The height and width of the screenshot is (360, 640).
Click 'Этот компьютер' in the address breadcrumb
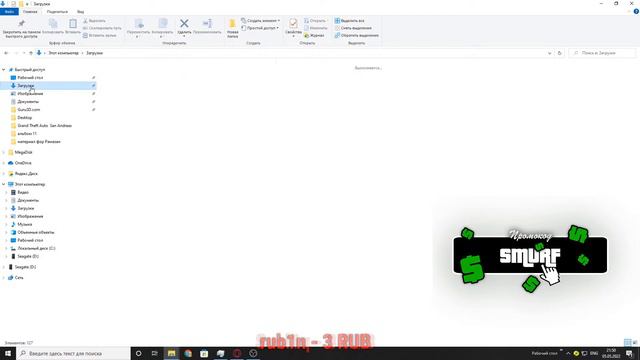63,53
